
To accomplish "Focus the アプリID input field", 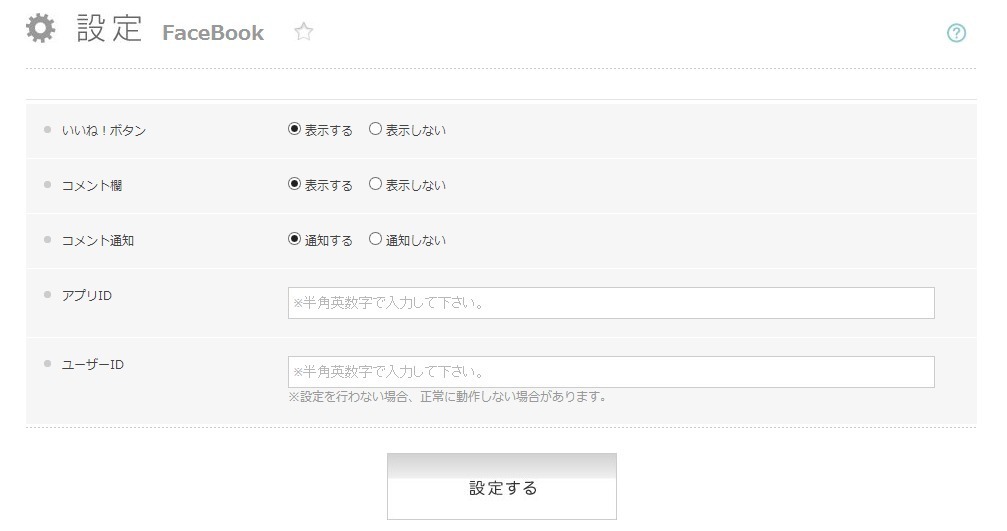I will click(x=611, y=303).
